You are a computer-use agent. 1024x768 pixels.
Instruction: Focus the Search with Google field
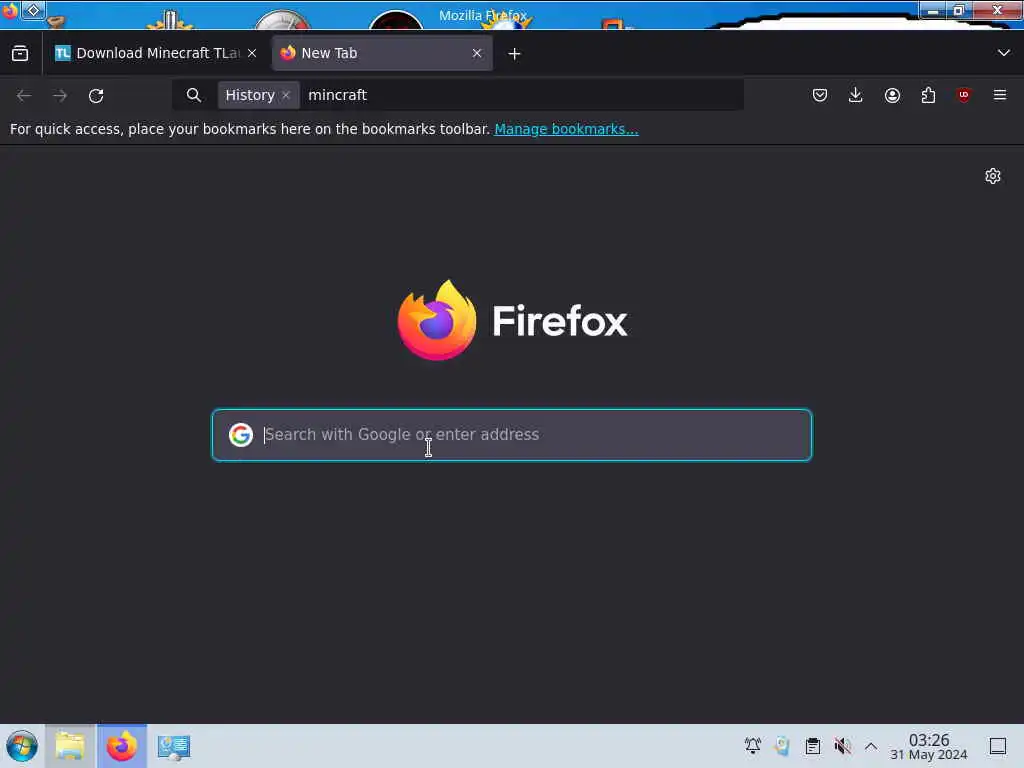(512, 435)
